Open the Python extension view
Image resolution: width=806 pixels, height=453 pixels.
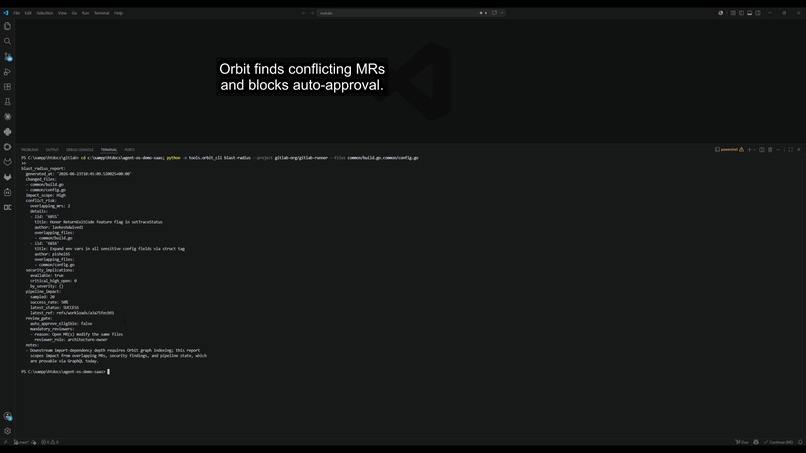coord(7,132)
